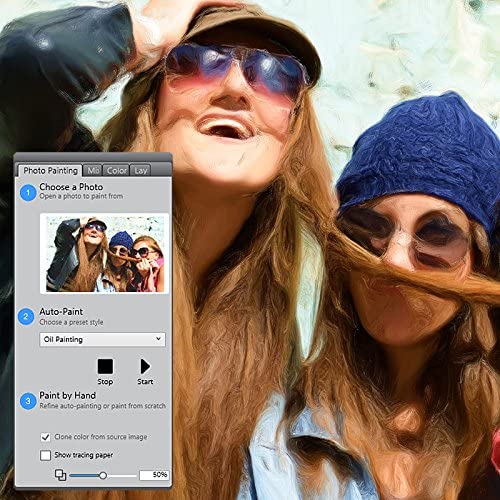The image size is (500, 500).
Task: Open the Layers tab
Action: click(x=140, y=171)
